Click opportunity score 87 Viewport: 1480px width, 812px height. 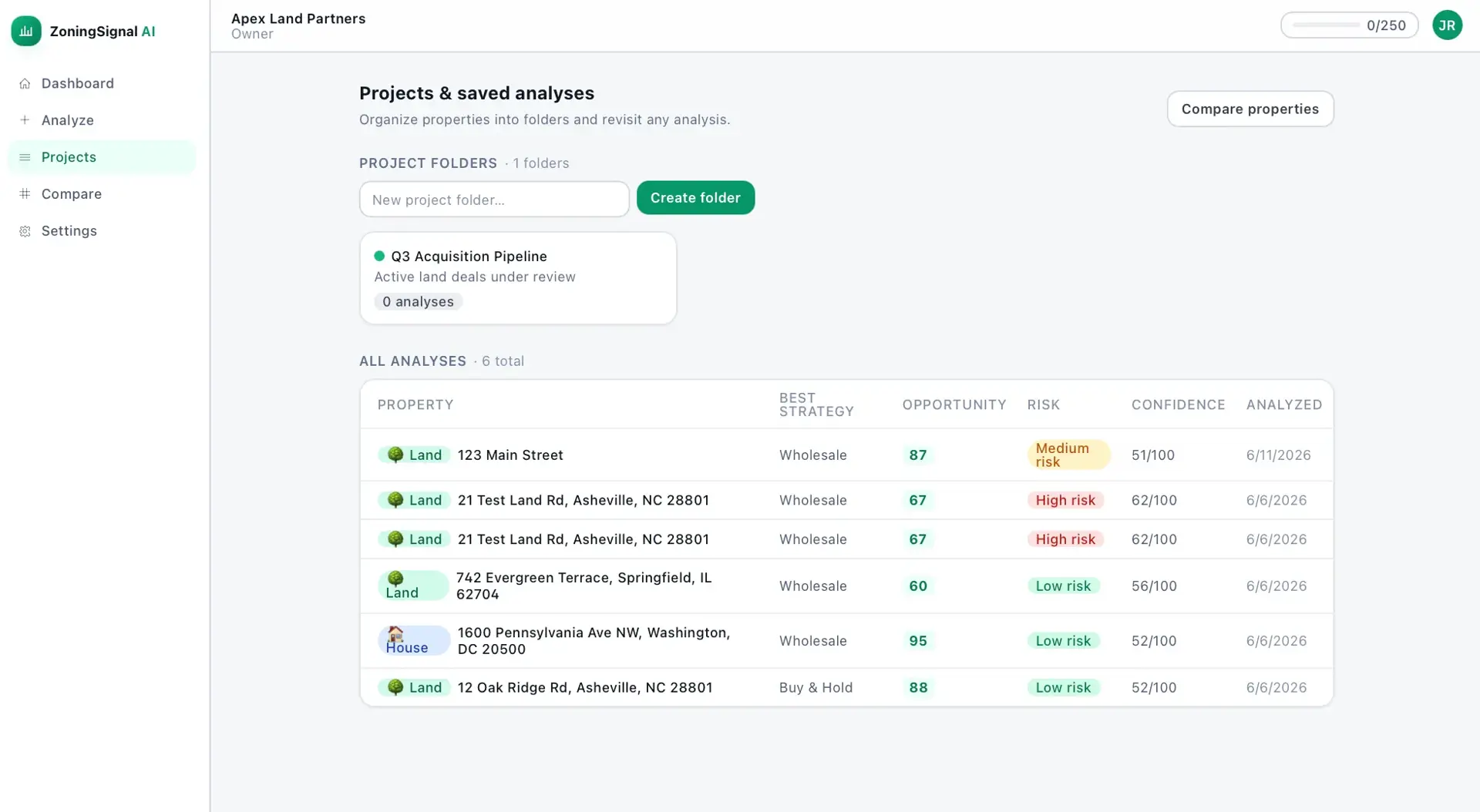[x=918, y=455]
